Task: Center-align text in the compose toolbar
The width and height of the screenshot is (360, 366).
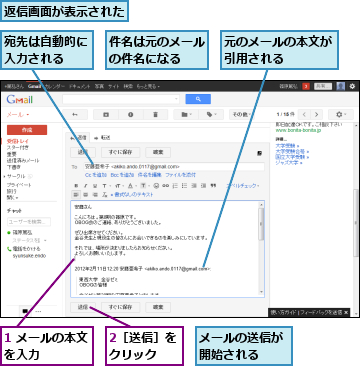Action: pos(85,194)
